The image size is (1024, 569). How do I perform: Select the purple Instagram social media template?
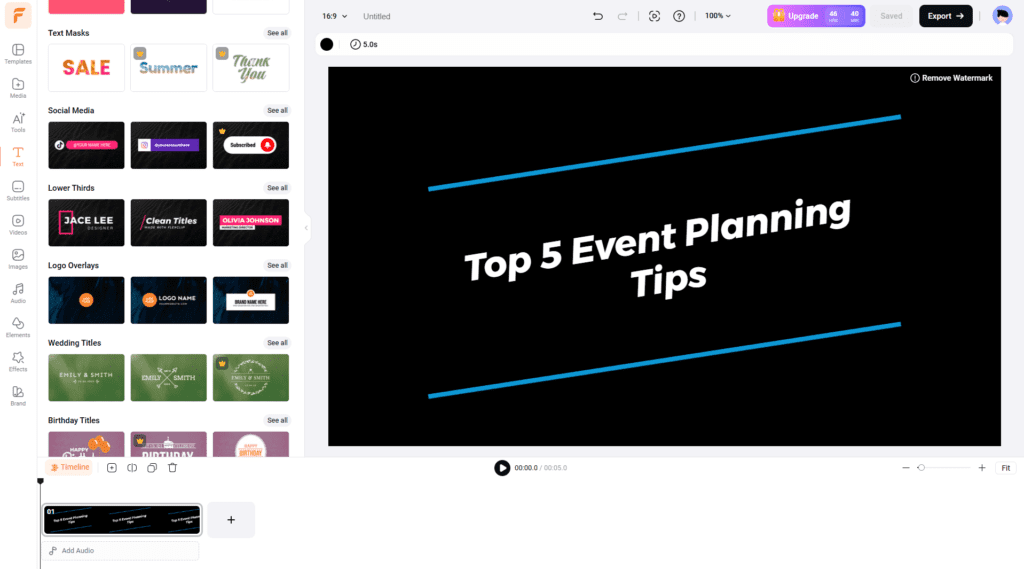168,145
